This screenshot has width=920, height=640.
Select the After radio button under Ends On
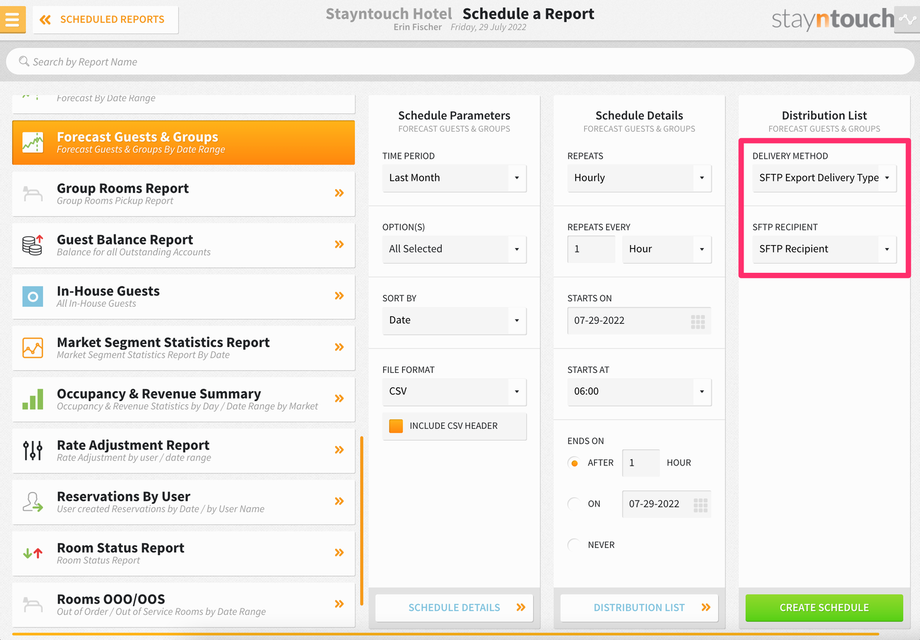(x=574, y=463)
